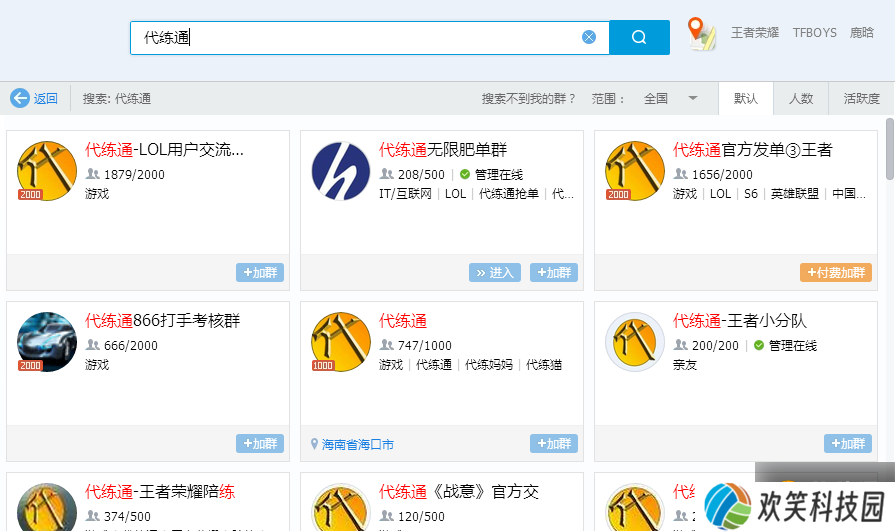Select hot keyword TFBOYS

coord(815,33)
